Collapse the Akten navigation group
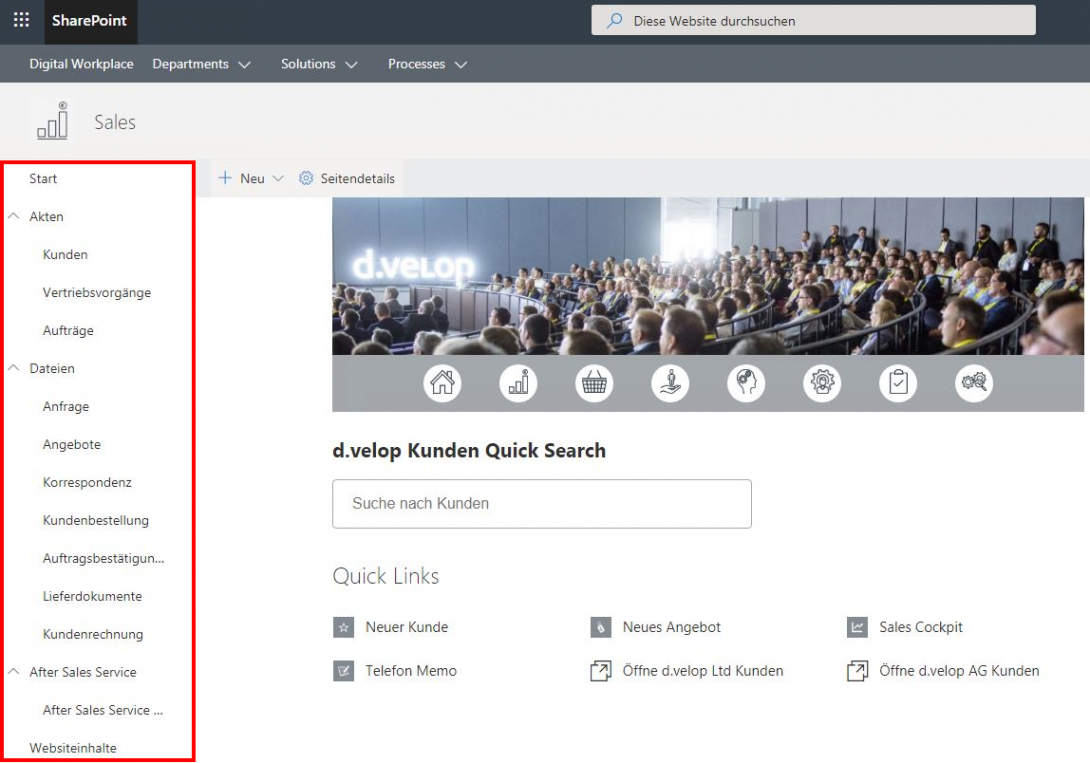 point(13,216)
